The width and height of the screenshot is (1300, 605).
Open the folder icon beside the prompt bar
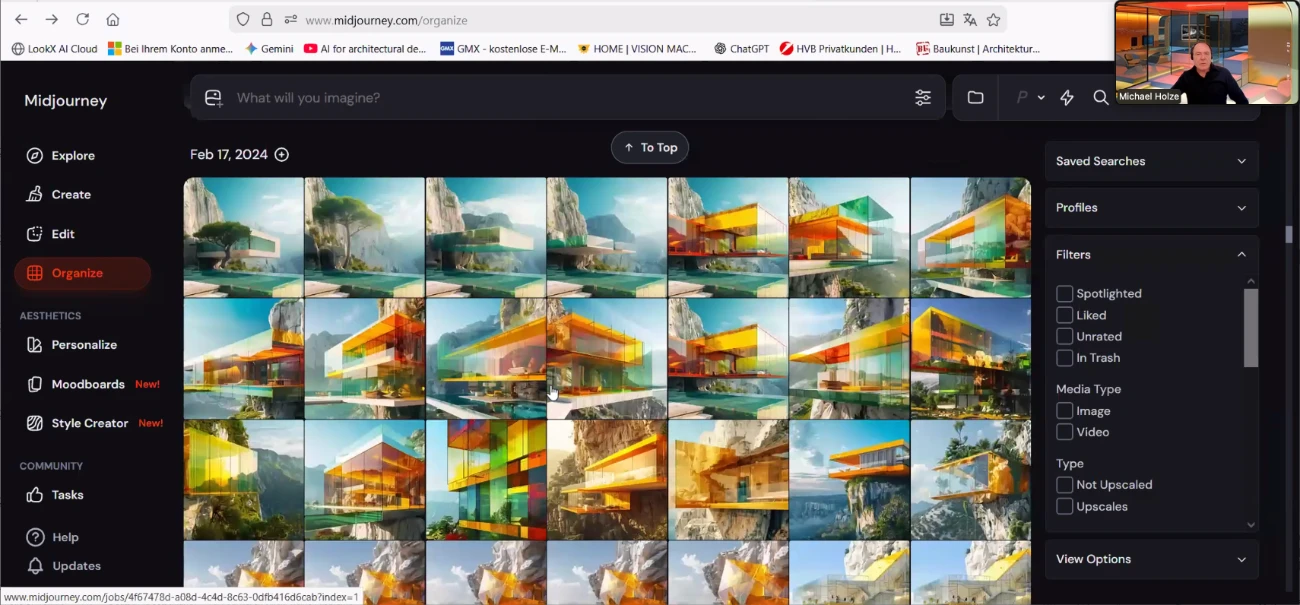click(x=975, y=98)
